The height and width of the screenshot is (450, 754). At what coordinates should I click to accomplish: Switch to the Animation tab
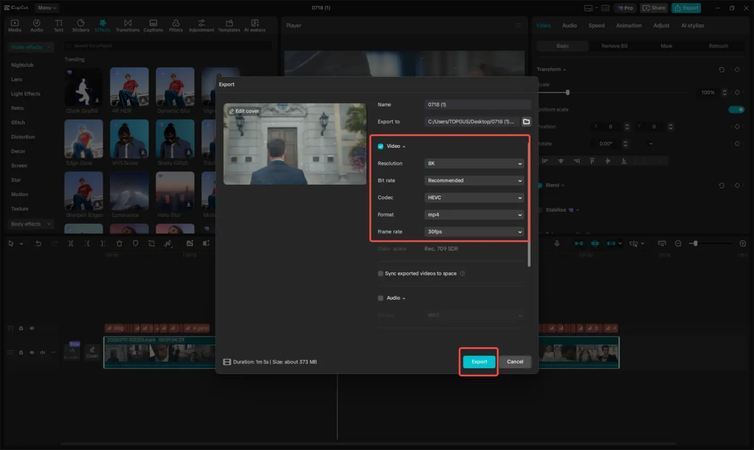click(628, 25)
